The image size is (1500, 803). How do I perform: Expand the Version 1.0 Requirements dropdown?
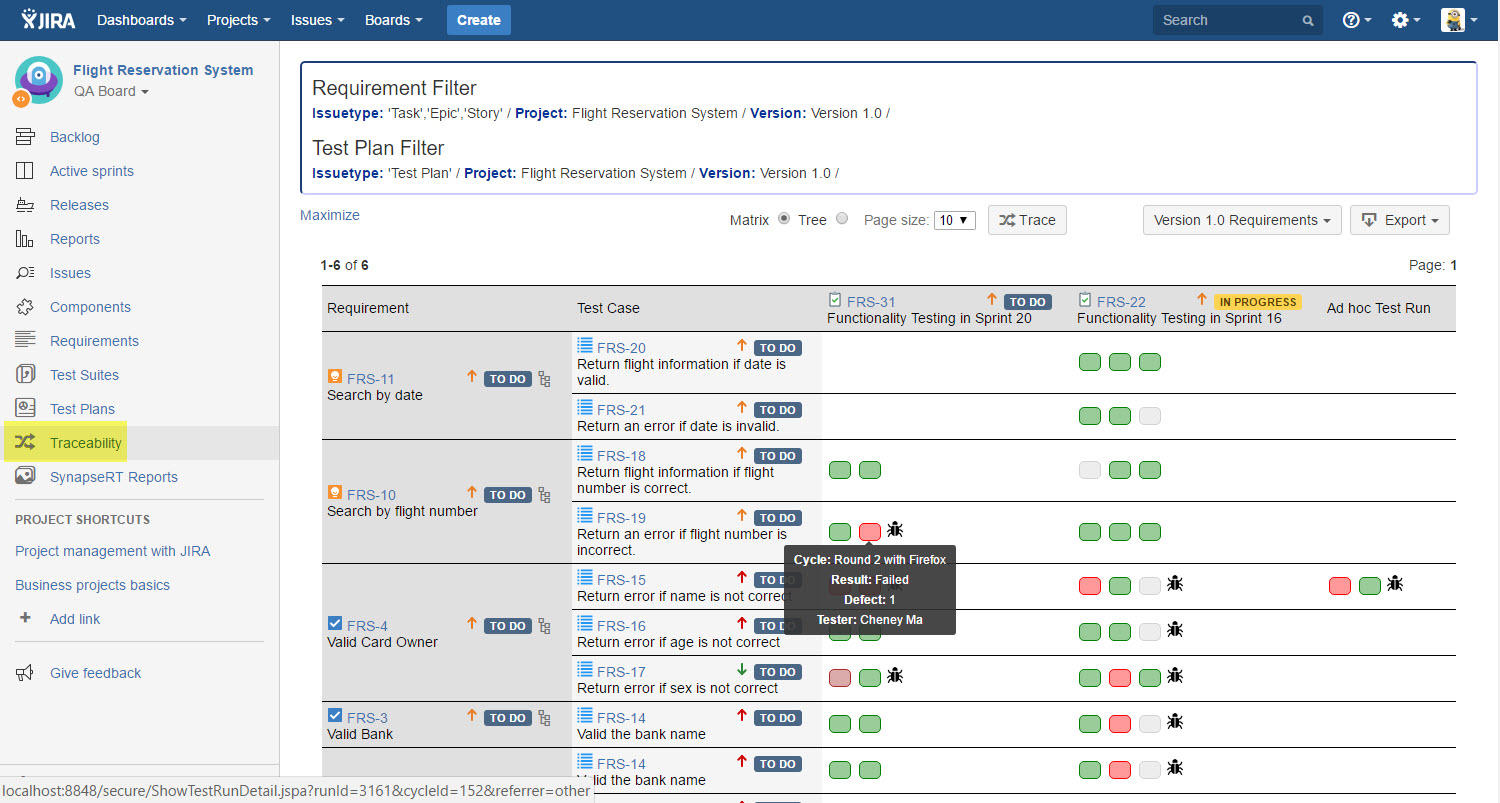(1242, 220)
